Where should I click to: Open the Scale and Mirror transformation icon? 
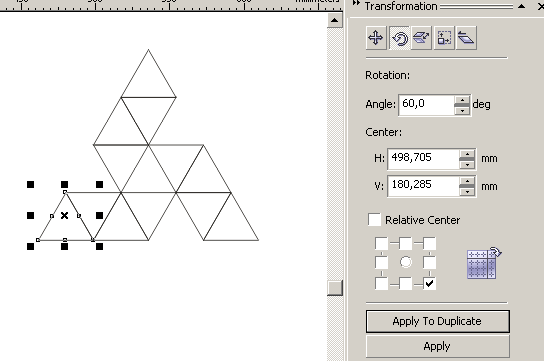point(422,38)
